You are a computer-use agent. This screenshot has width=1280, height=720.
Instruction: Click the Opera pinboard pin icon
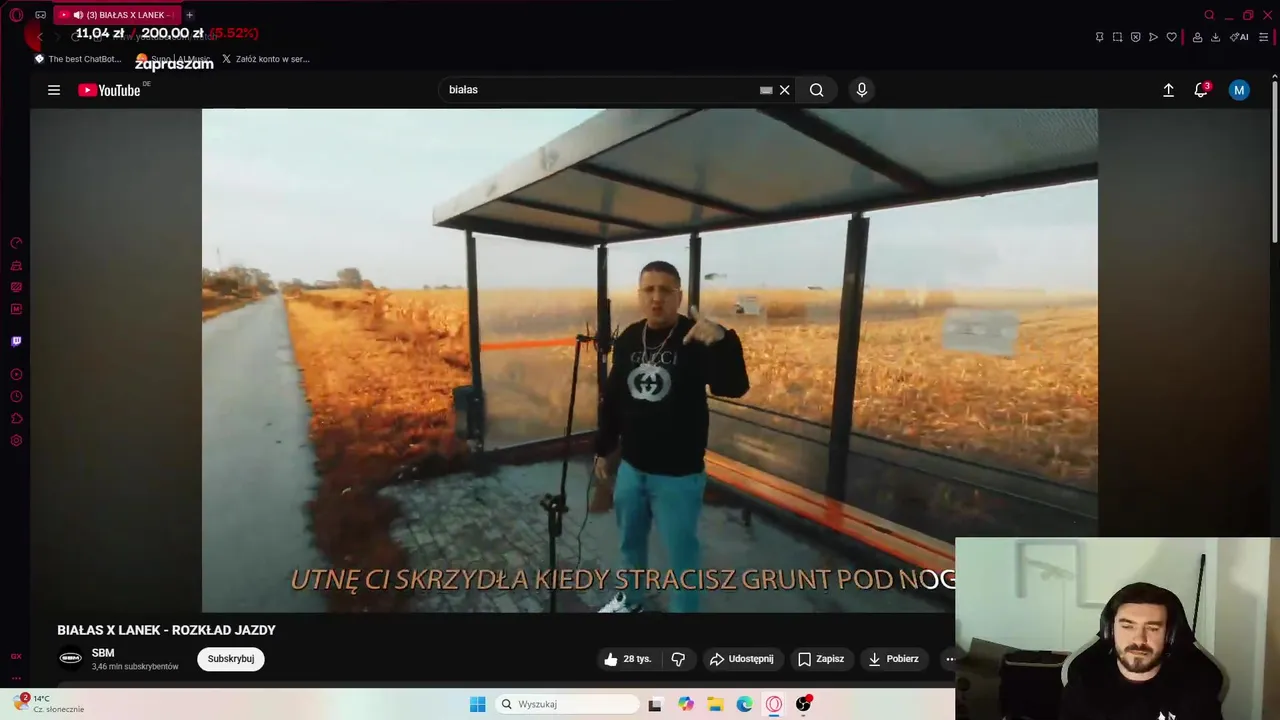(1099, 37)
